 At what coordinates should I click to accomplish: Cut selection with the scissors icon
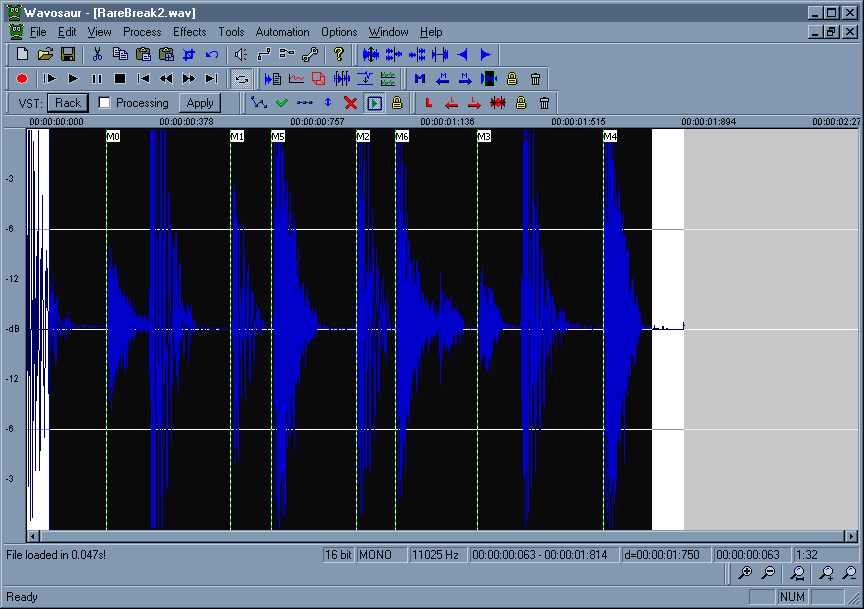point(97,54)
